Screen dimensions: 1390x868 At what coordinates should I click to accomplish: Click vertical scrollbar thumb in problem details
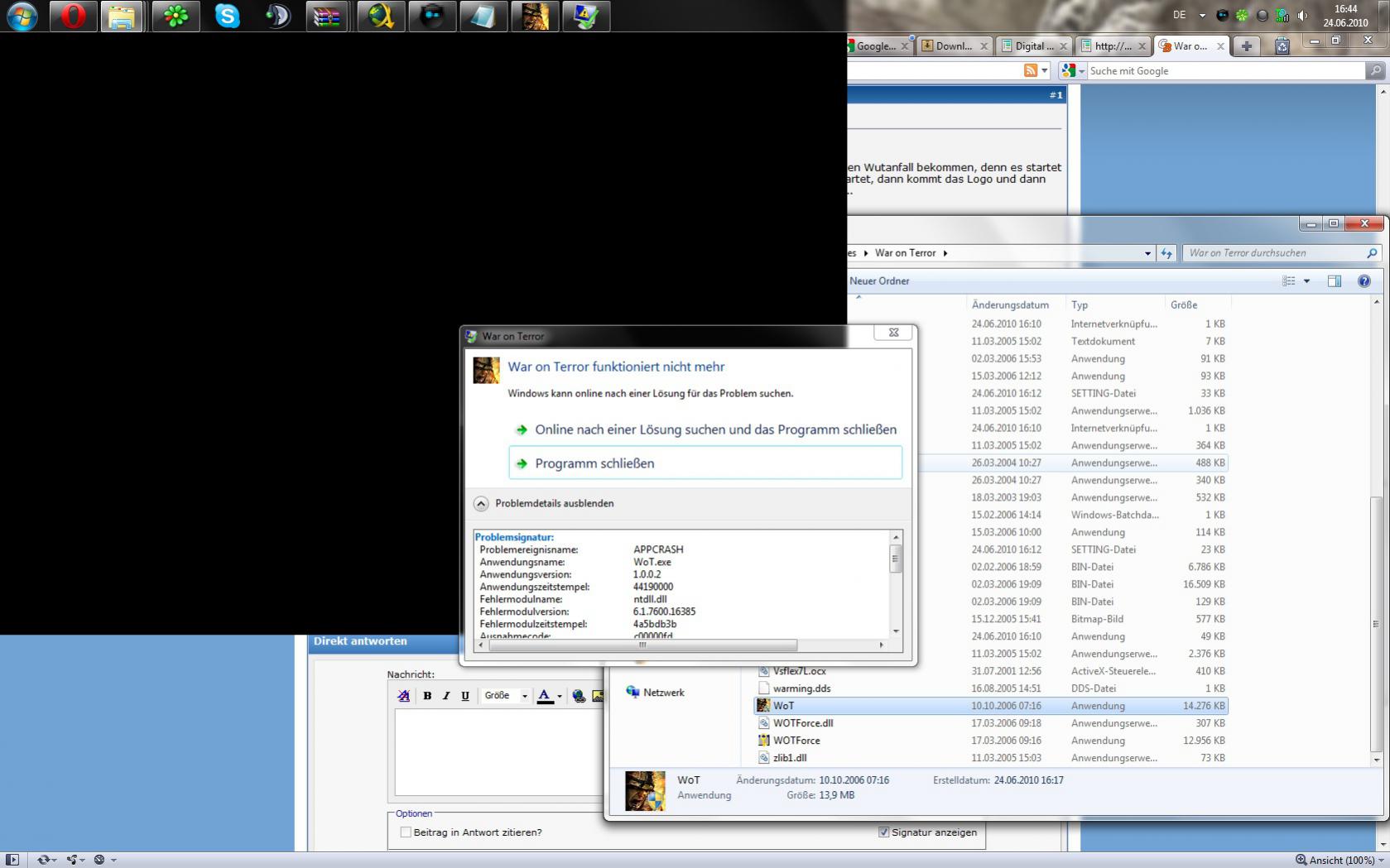click(x=895, y=559)
